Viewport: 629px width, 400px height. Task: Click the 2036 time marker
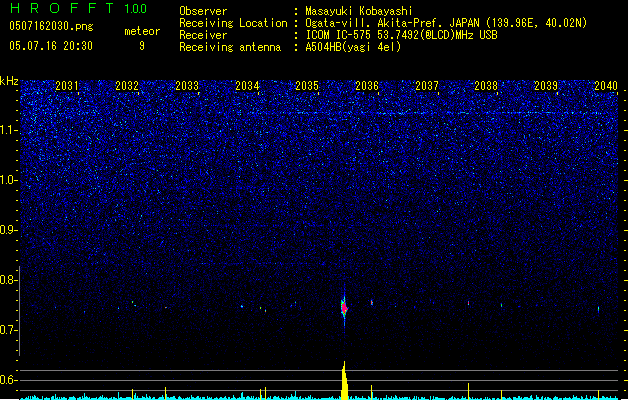coord(367,86)
